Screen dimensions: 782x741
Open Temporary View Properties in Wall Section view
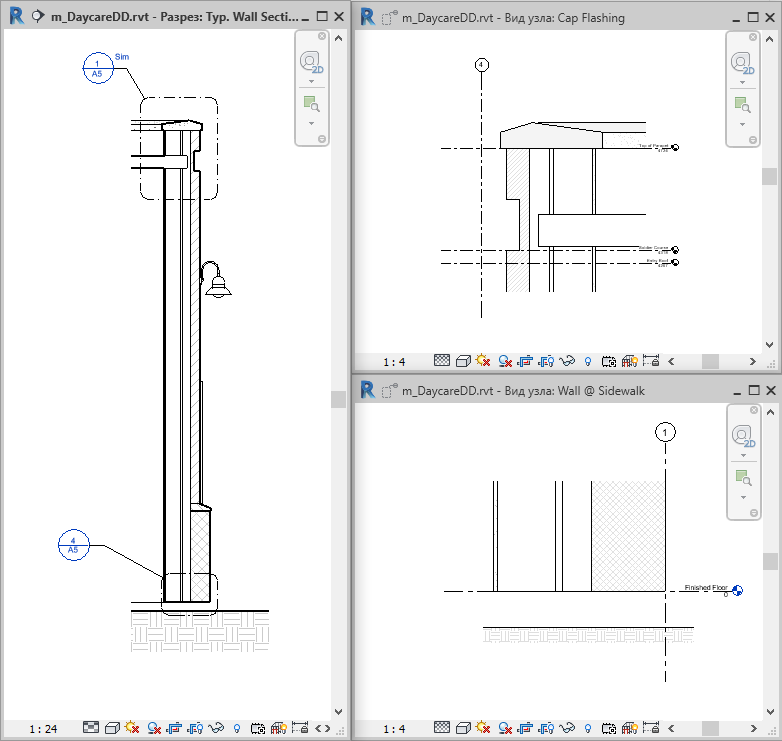coord(258,728)
